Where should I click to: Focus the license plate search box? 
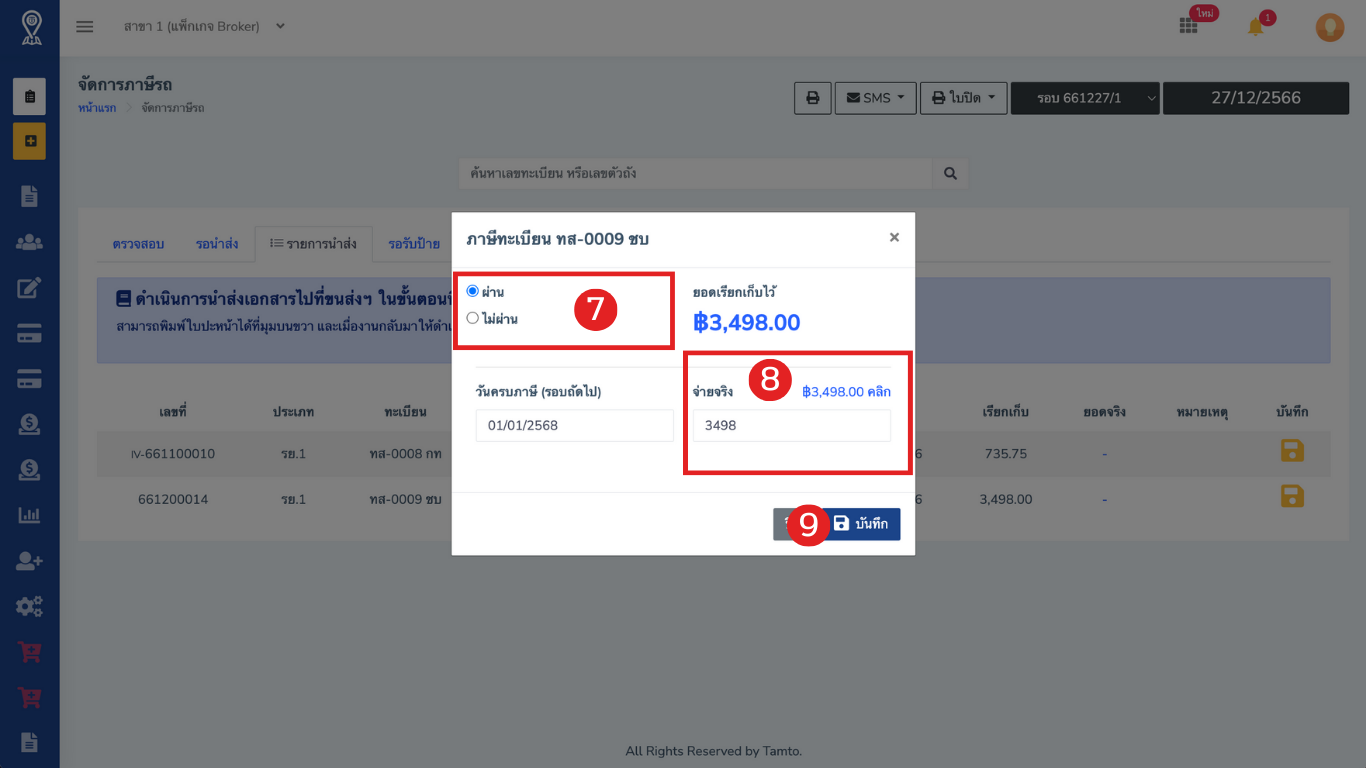tap(696, 173)
